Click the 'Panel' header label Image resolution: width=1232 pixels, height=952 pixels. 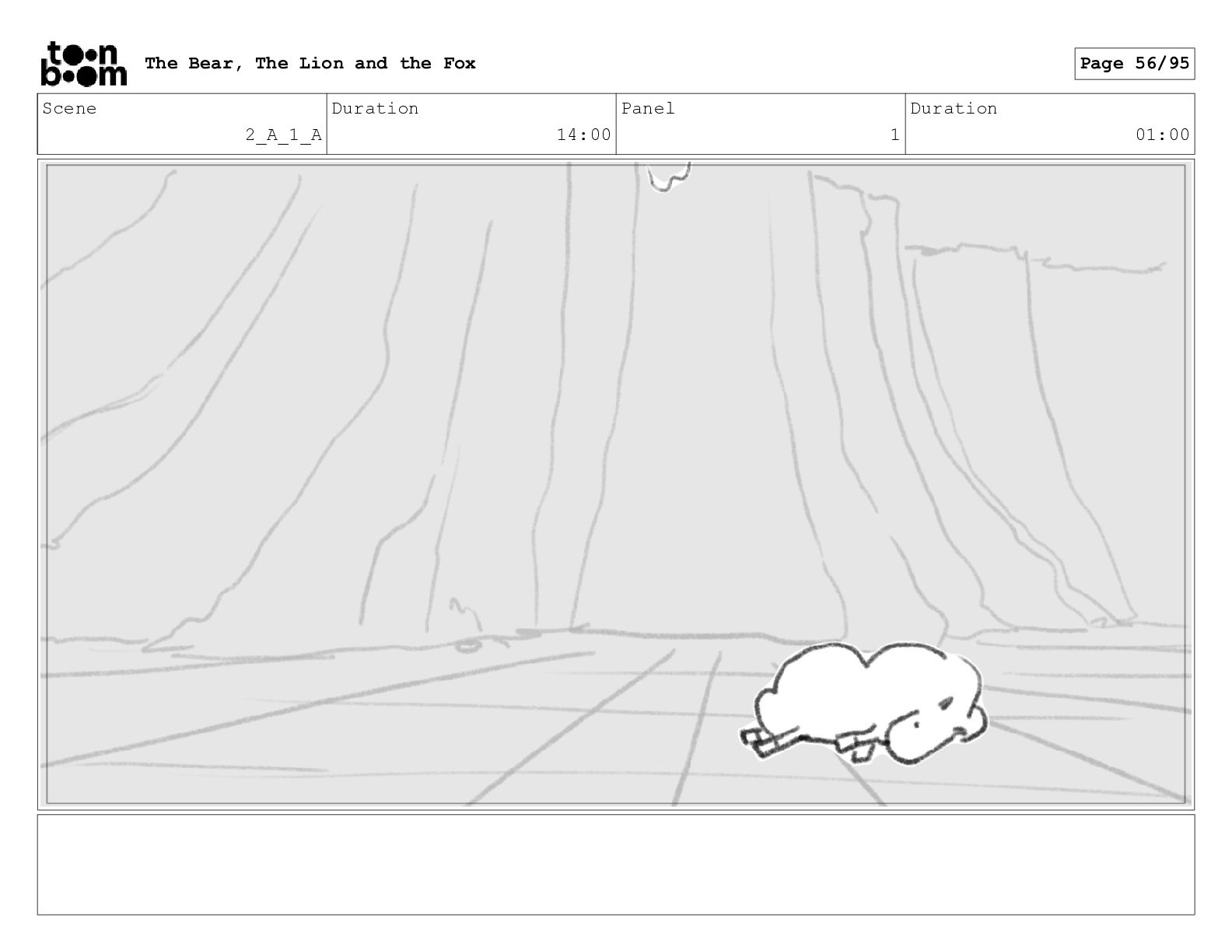648,109
